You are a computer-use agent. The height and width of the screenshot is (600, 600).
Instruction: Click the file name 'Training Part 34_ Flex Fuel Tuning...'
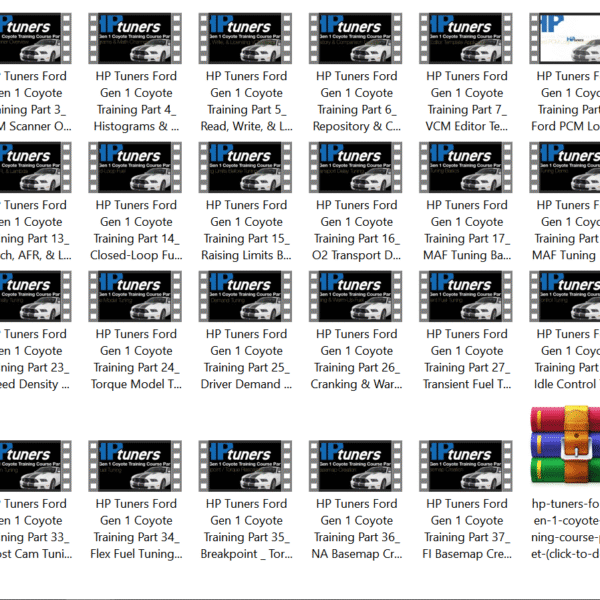[136, 545]
